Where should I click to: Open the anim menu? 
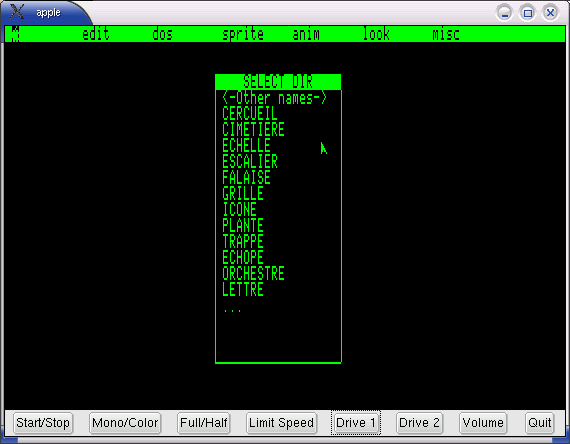pyautogui.click(x=306, y=34)
